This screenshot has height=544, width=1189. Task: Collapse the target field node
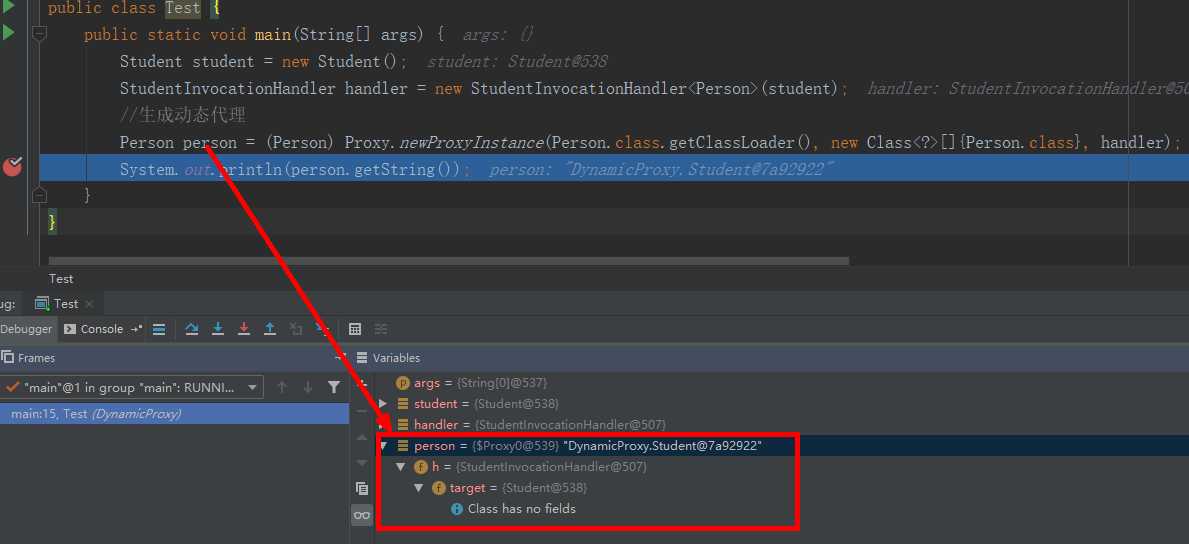[419, 488]
